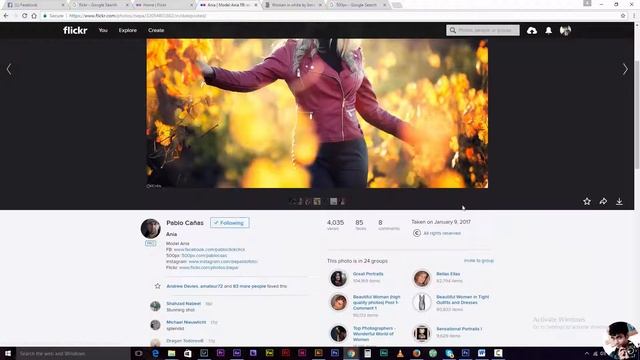Click the Windows taskbar search box
This screenshot has height=360, width=640.
click(73, 353)
